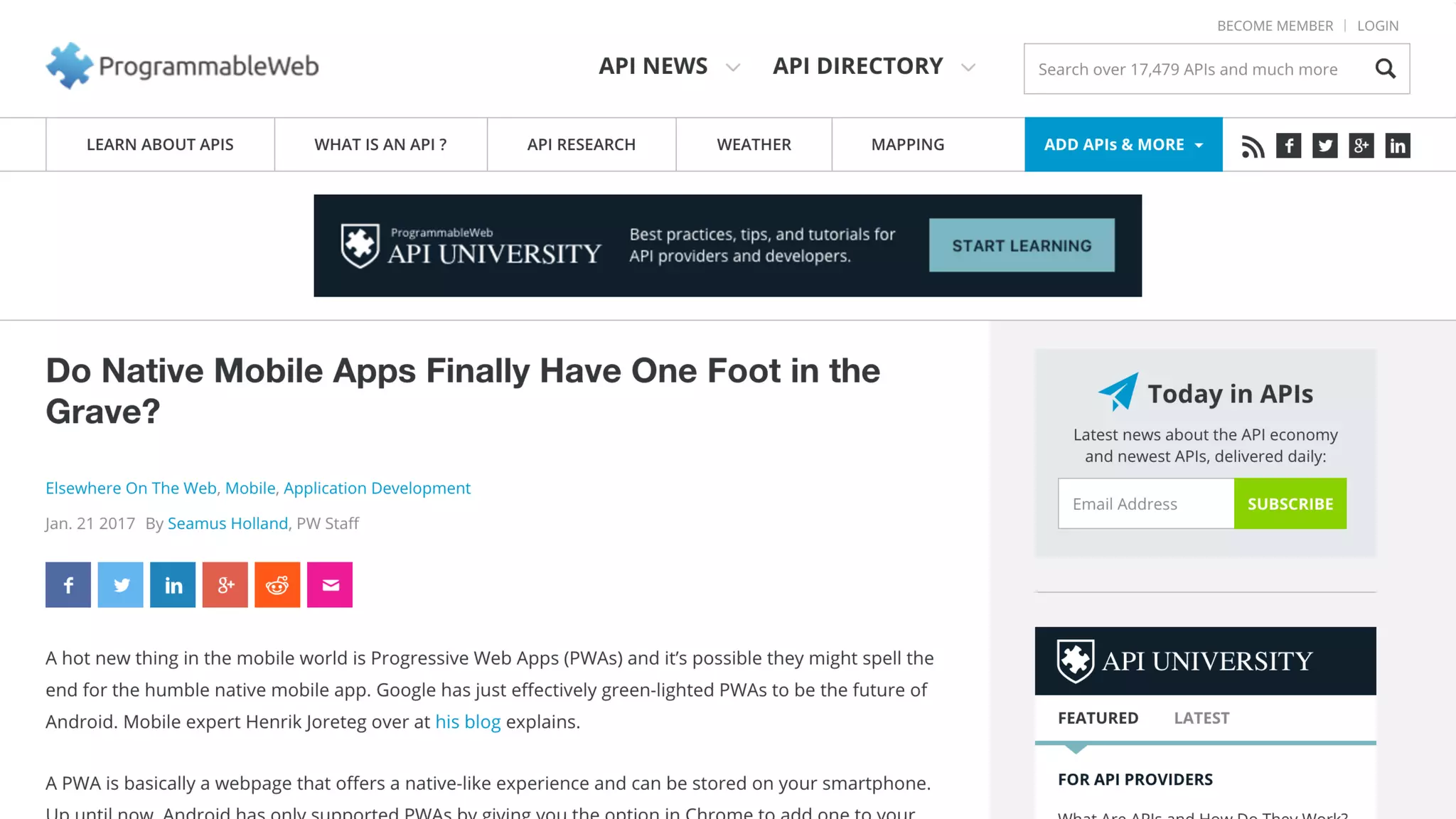Share article on Reddit
The width and height of the screenshot is (1456, 819).
(277, 585)
